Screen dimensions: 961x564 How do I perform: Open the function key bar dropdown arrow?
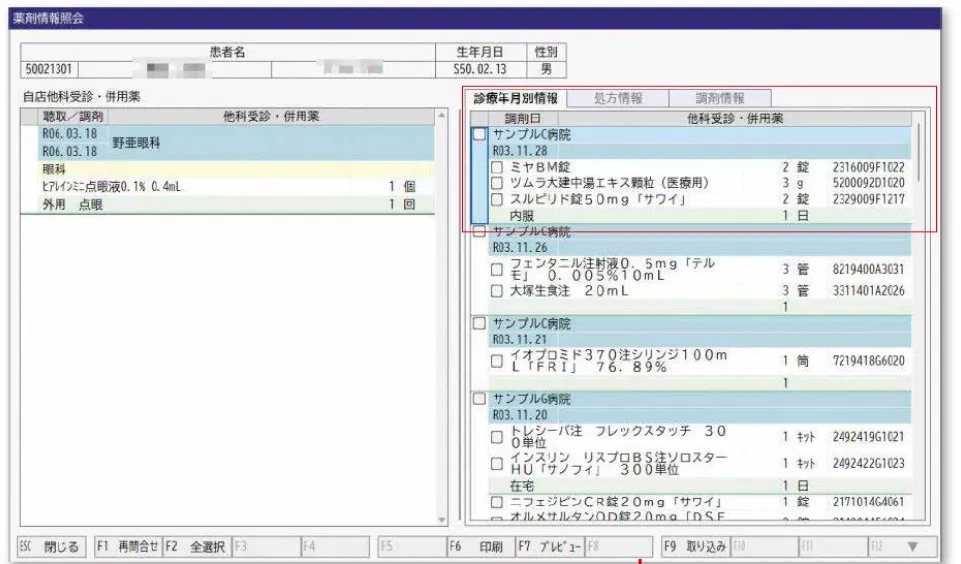(912, 546)
